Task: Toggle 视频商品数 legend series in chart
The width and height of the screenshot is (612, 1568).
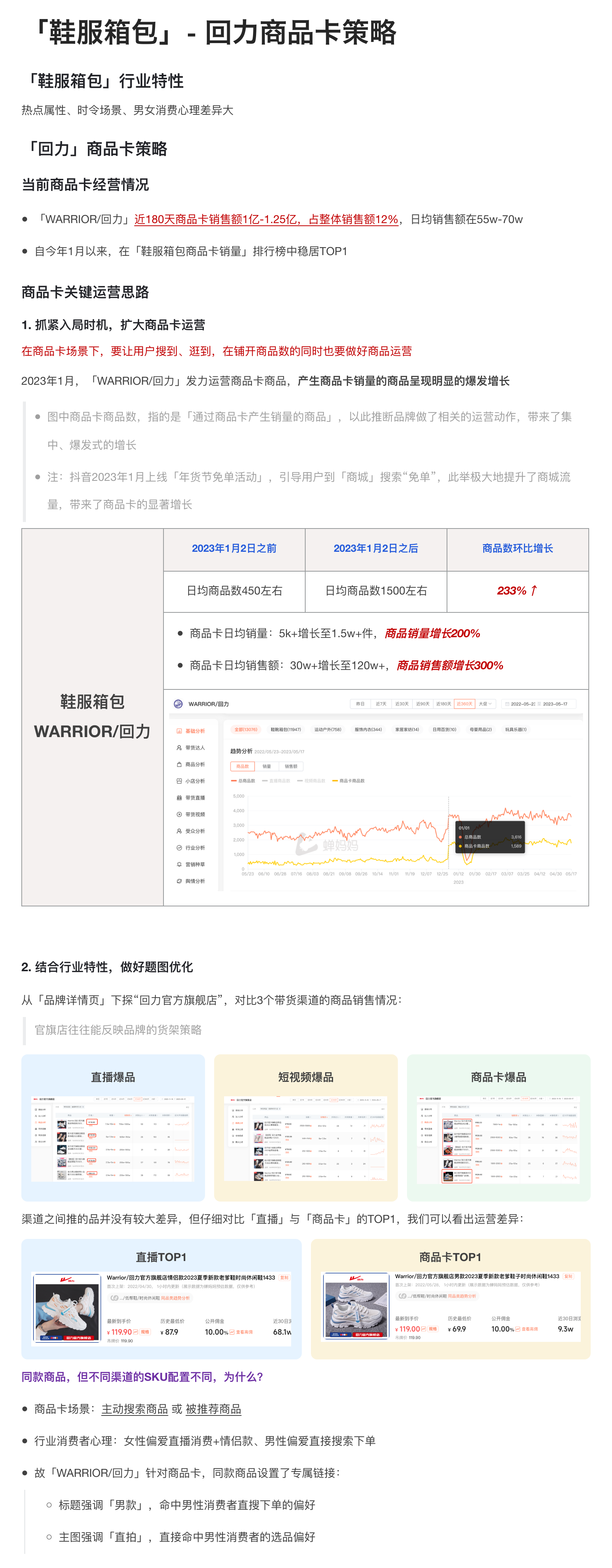Action: pyautogui.click(x=311, y=781)
